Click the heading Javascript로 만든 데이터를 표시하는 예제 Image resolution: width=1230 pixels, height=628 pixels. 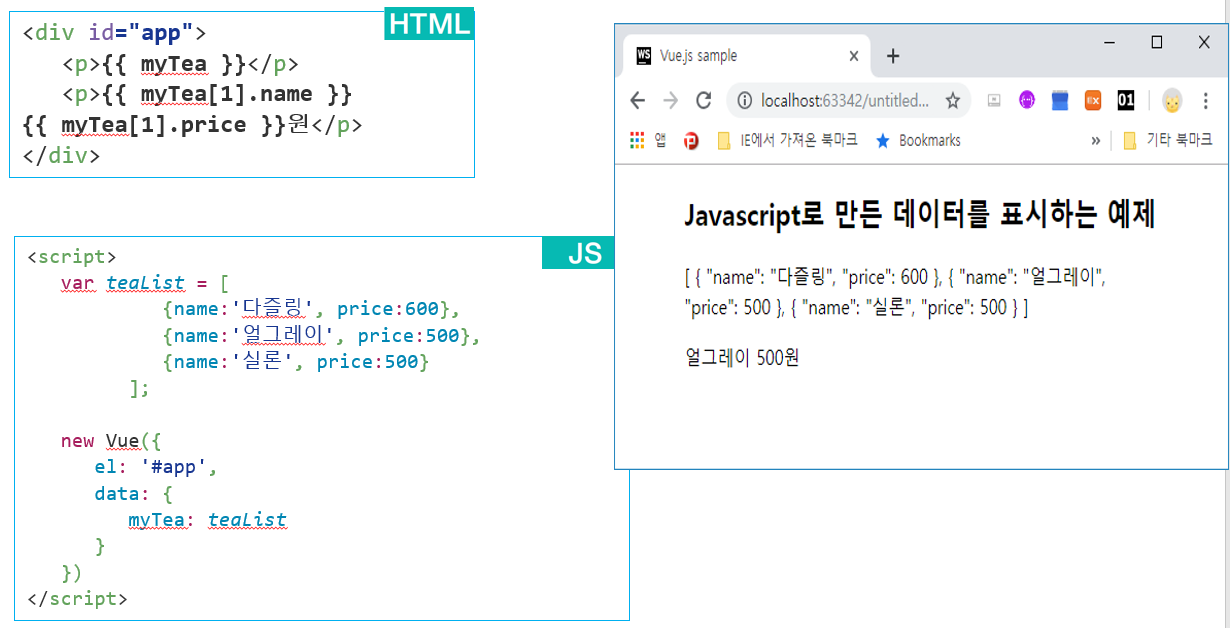[920, 215]
